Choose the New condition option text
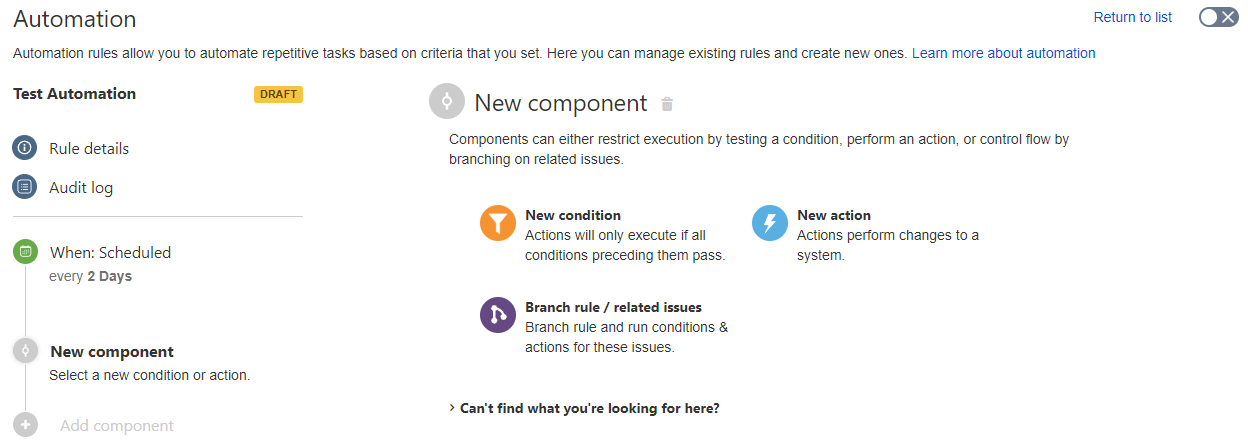The height and width of the screenshot is (447, 1248). (x=573, y=215)
